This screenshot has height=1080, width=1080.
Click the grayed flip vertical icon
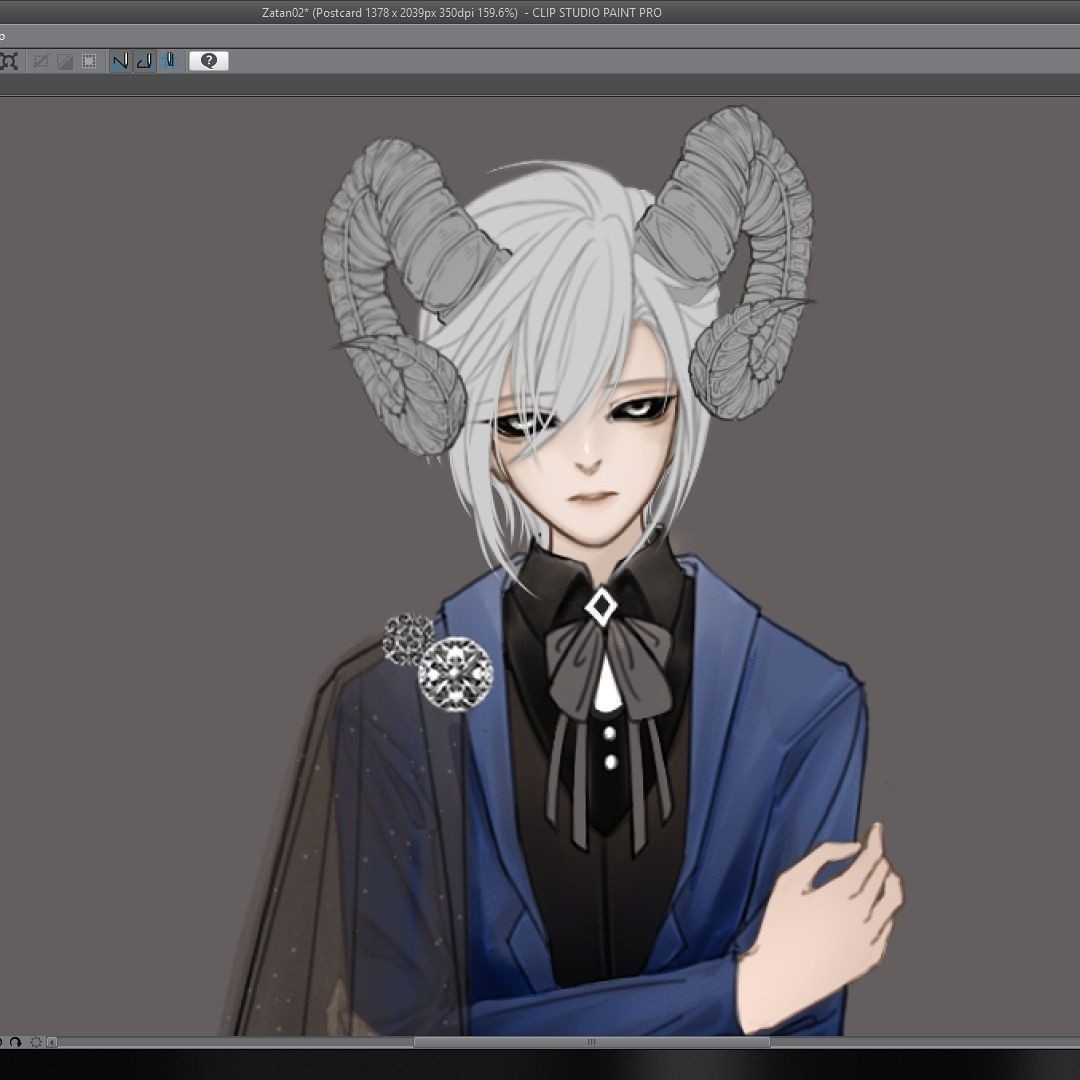[x=64, y=61]
